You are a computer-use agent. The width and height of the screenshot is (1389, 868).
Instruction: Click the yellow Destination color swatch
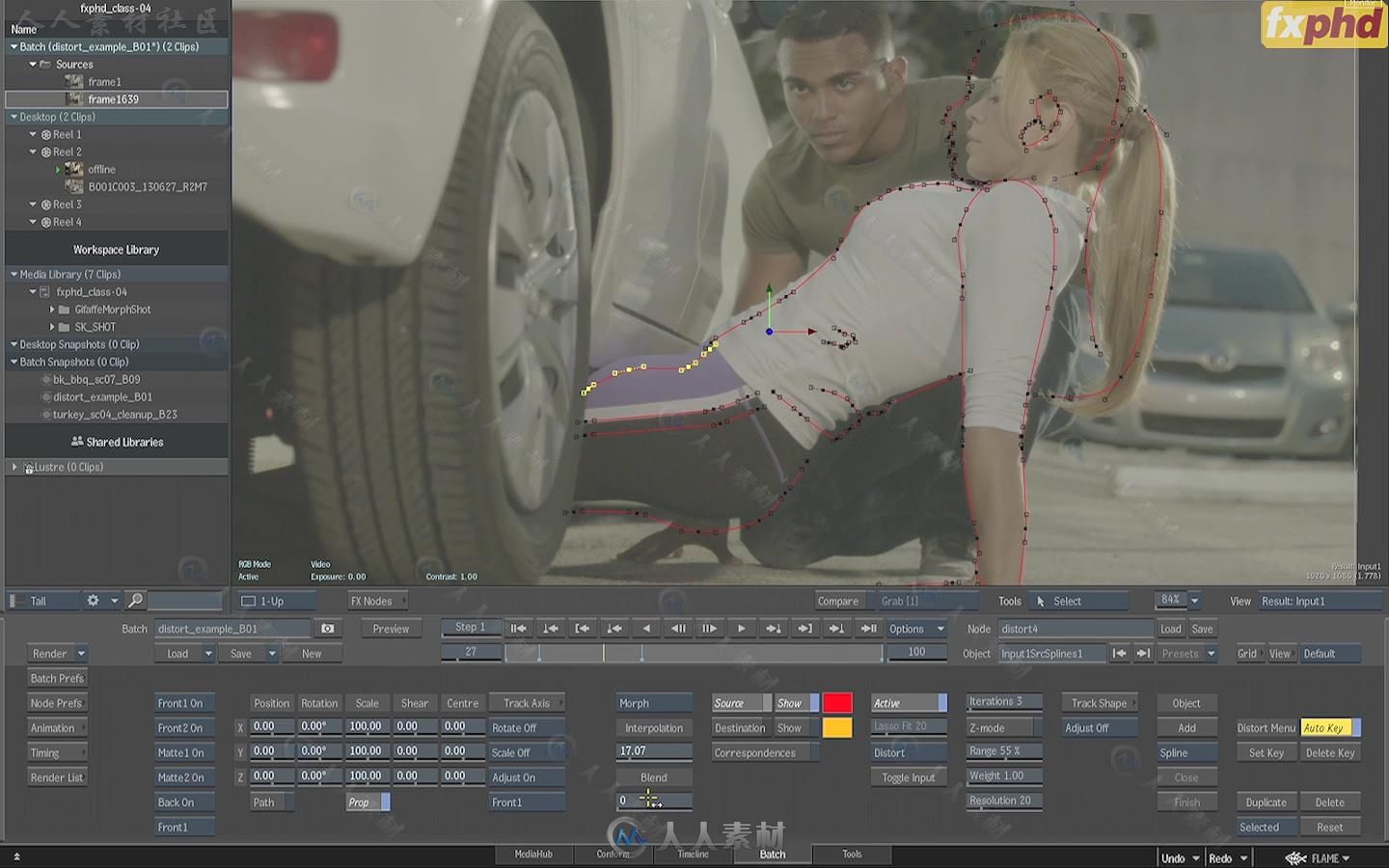click(837, 728)
